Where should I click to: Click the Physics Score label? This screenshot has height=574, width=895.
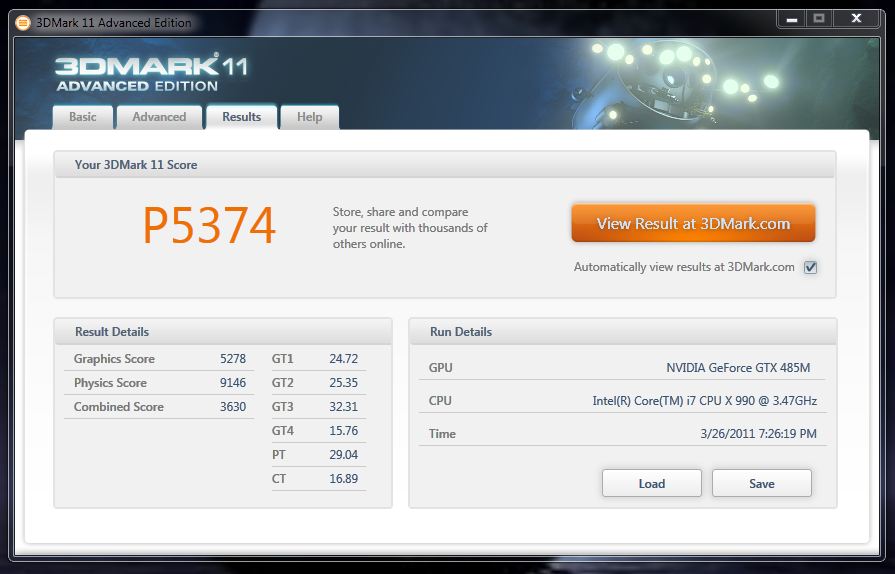(x=110, y=383)
